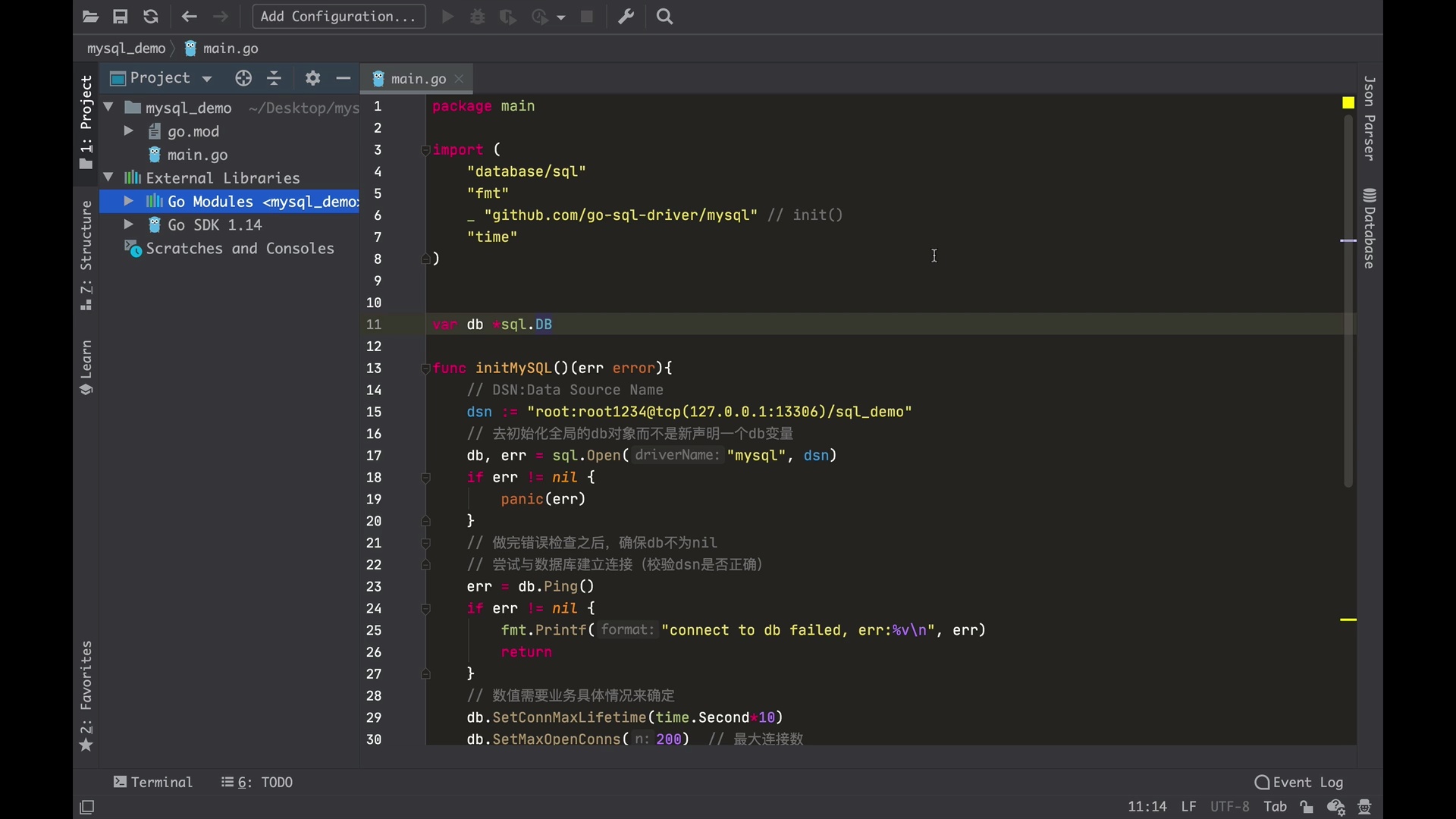The height and width of the screenshot is (819, 1456).
Task: Click the Add Configuration button
Action: point(338,17)
